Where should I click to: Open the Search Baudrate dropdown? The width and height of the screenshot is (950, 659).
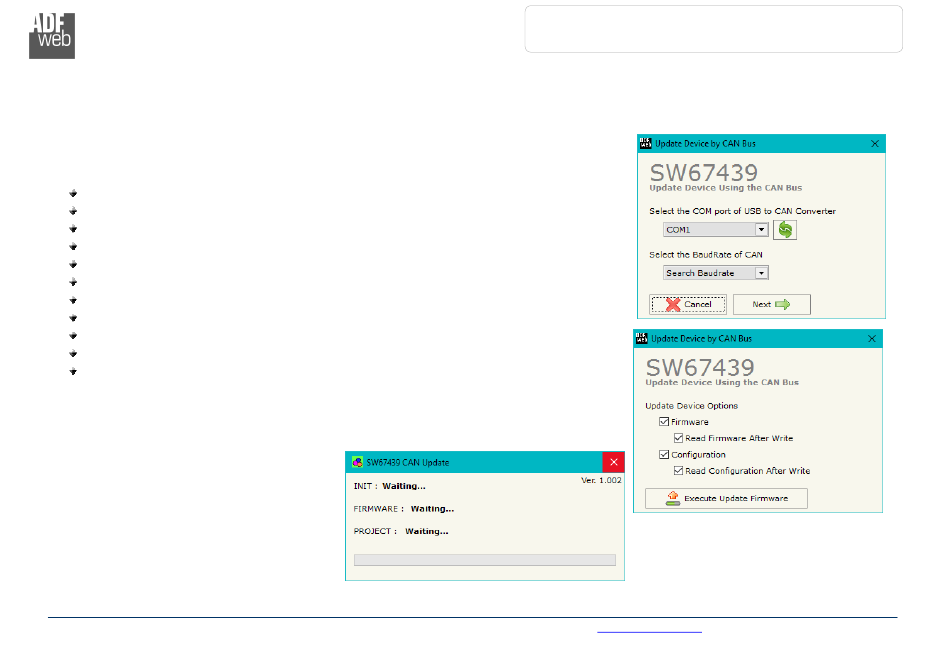716,273
